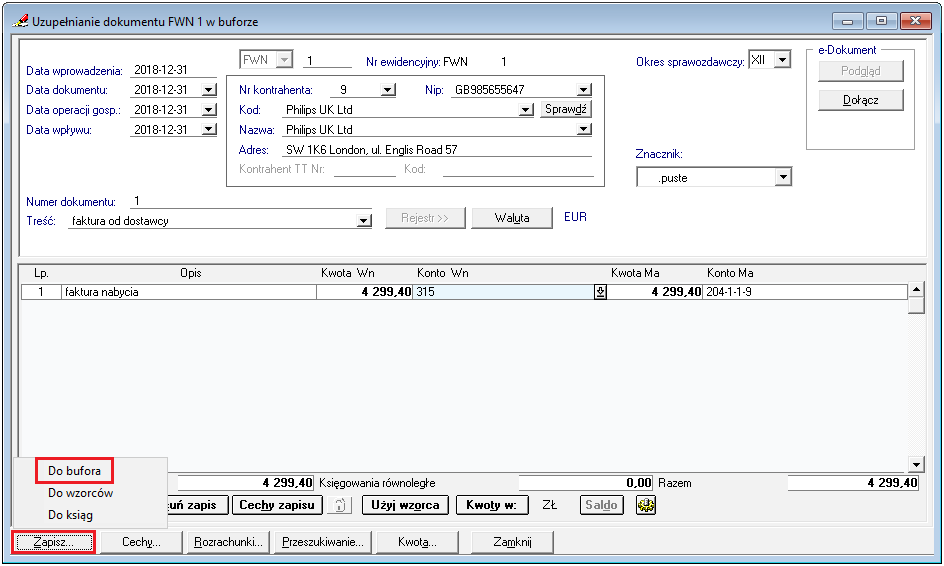Open the Data wpływu date dropdown
This screenshot has width=944, height=566.
click(208, 129)
